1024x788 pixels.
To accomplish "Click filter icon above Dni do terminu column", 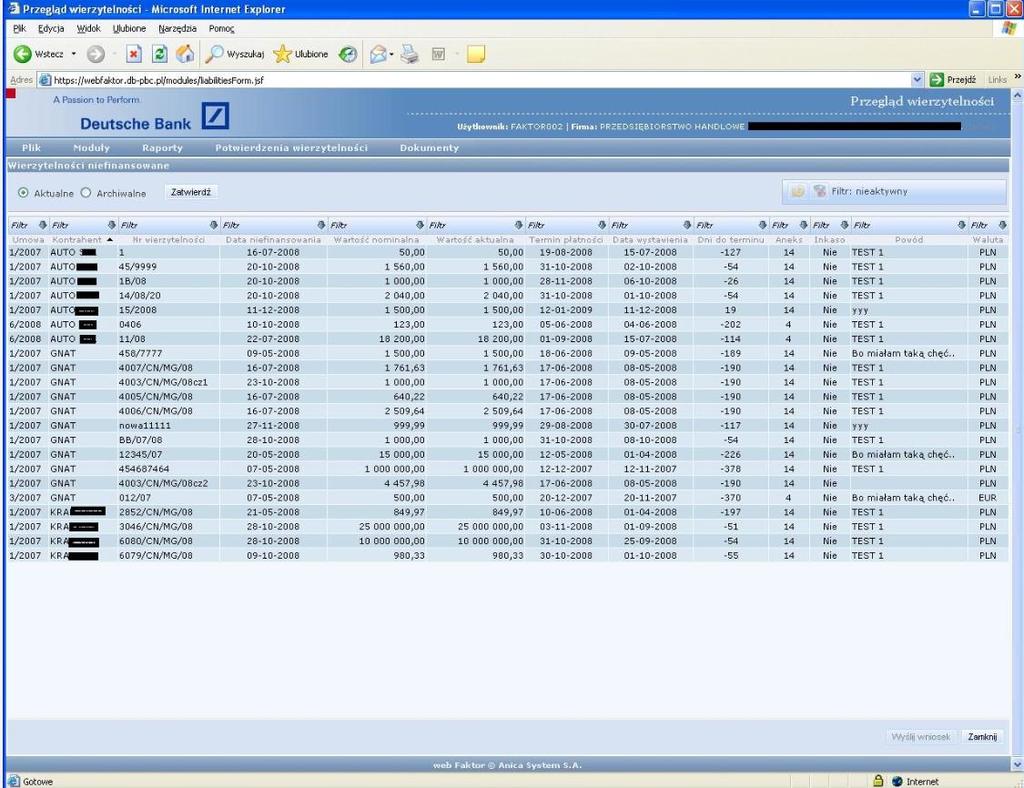I will (762, 225).
